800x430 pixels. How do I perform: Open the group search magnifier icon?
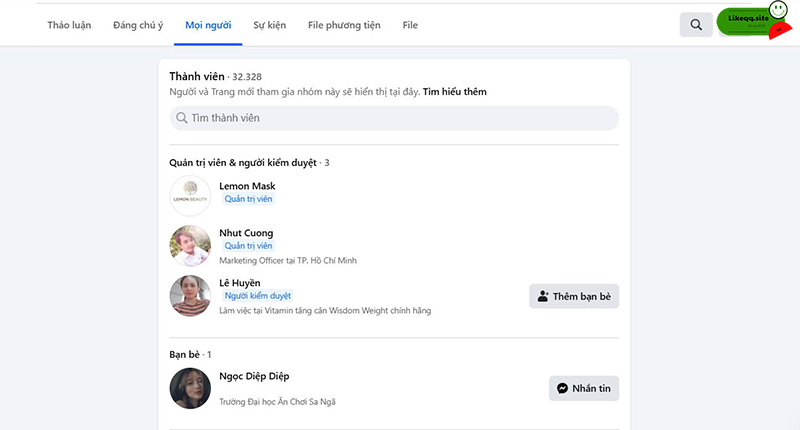[696, 24]
